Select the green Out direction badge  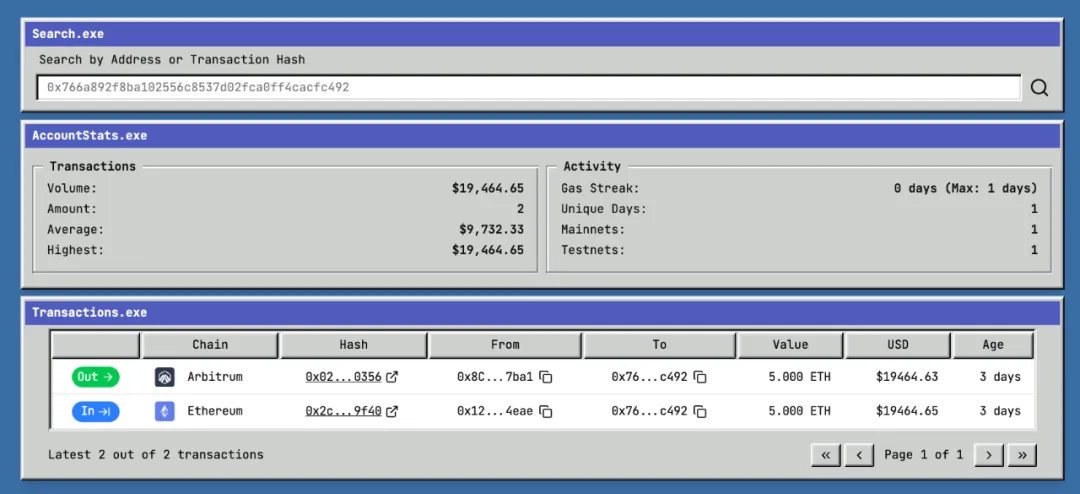pyautogui.click(x=95, y=377)
